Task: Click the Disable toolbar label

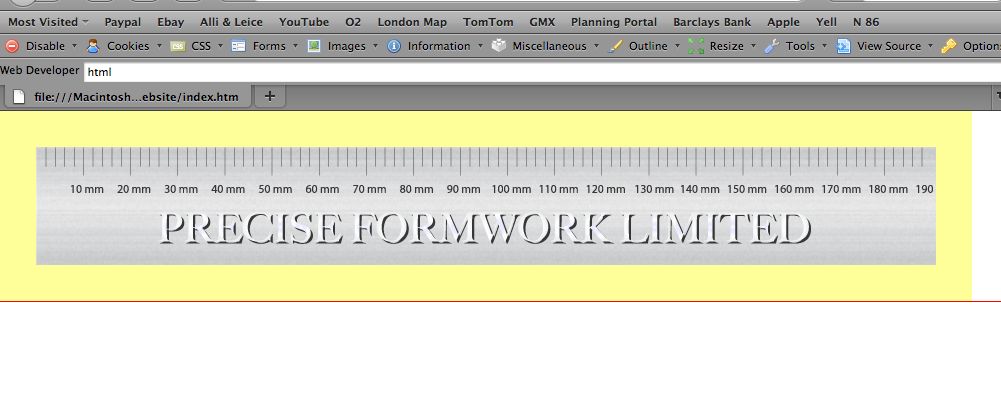Action: pos(45,46)
